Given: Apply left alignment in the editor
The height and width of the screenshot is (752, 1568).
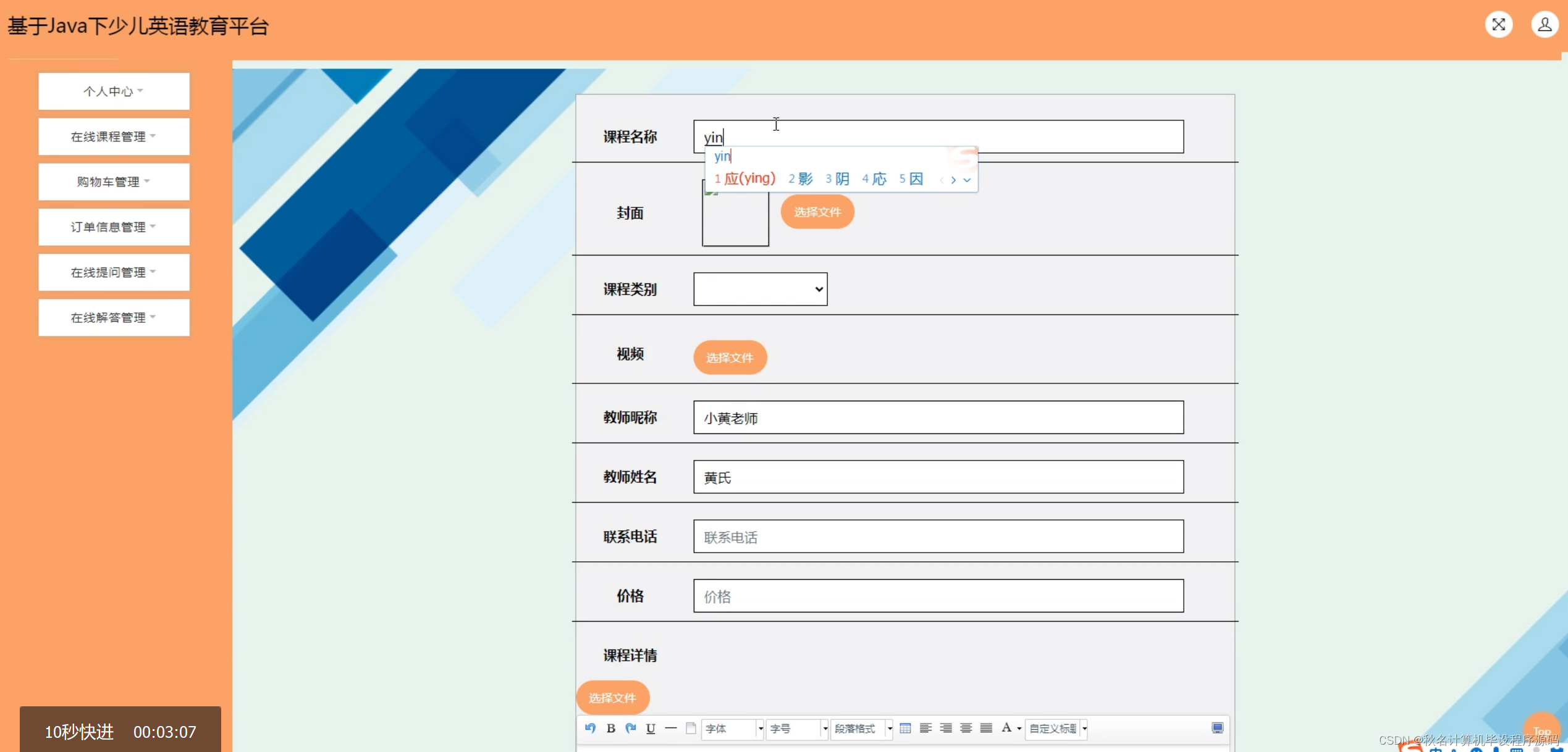Looking at the screenshot, I should click(925, 729).
